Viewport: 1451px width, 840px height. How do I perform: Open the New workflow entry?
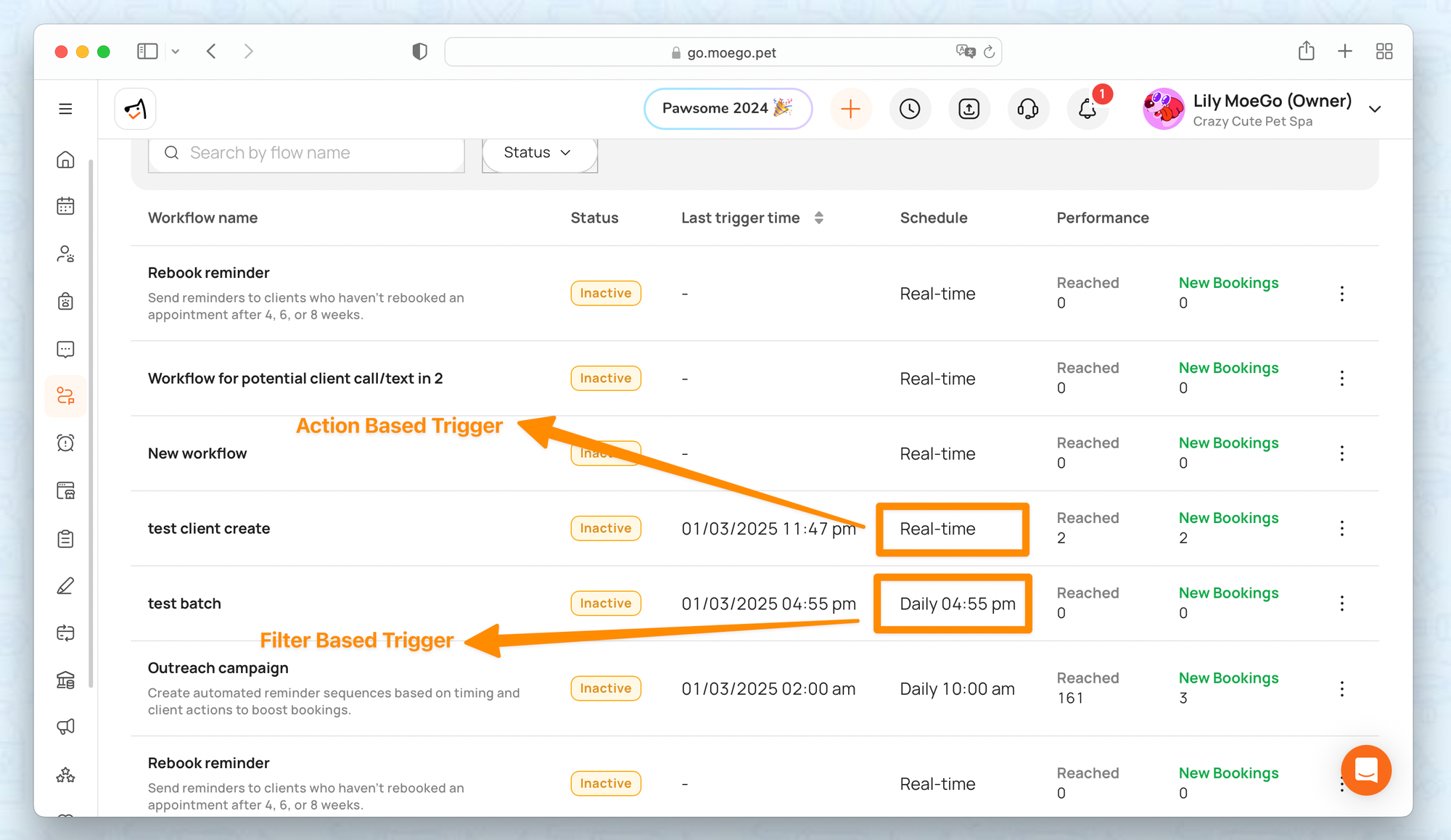point(197,453)
